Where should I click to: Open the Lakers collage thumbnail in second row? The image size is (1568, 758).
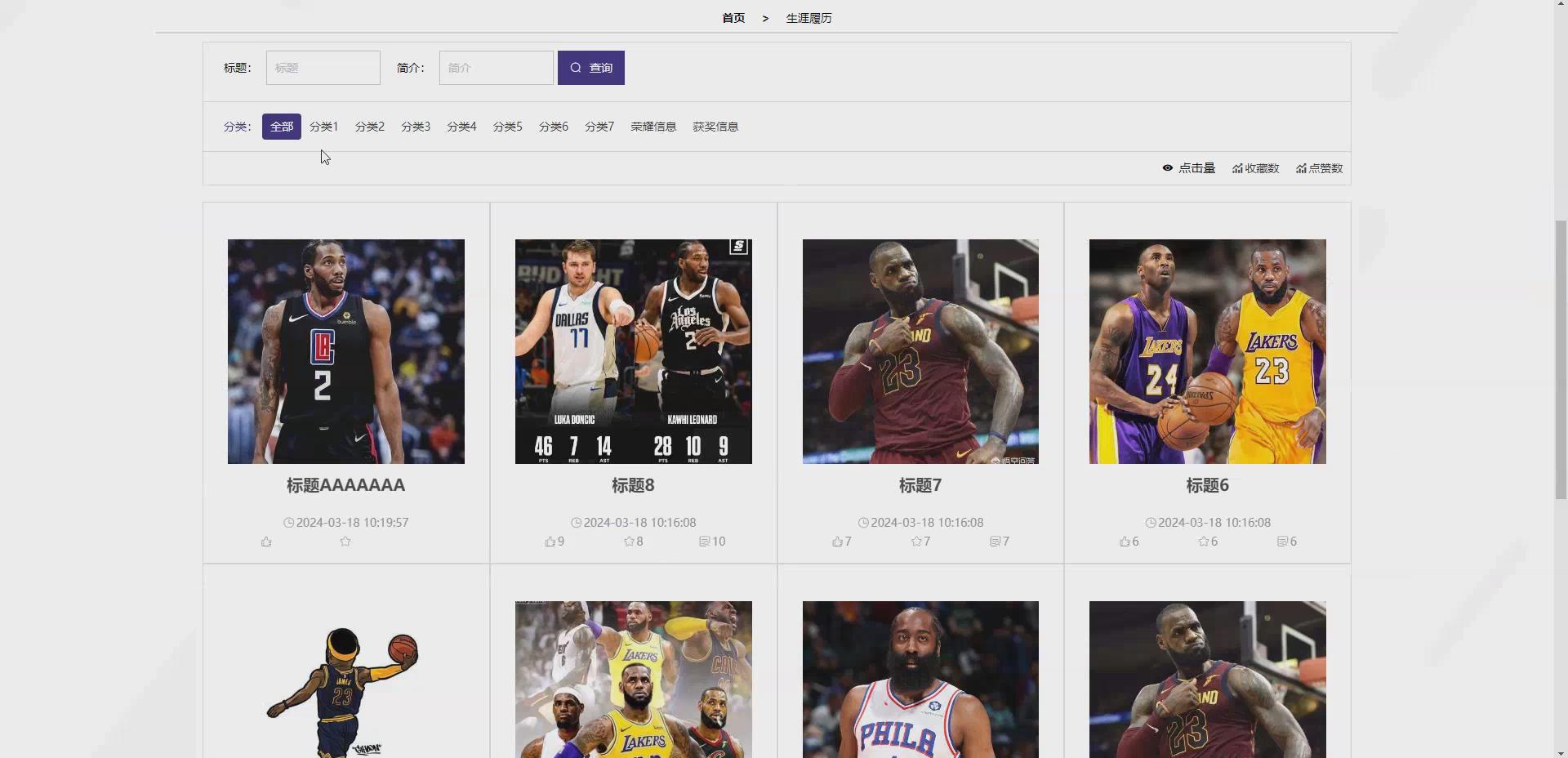(x=634, y=680)
